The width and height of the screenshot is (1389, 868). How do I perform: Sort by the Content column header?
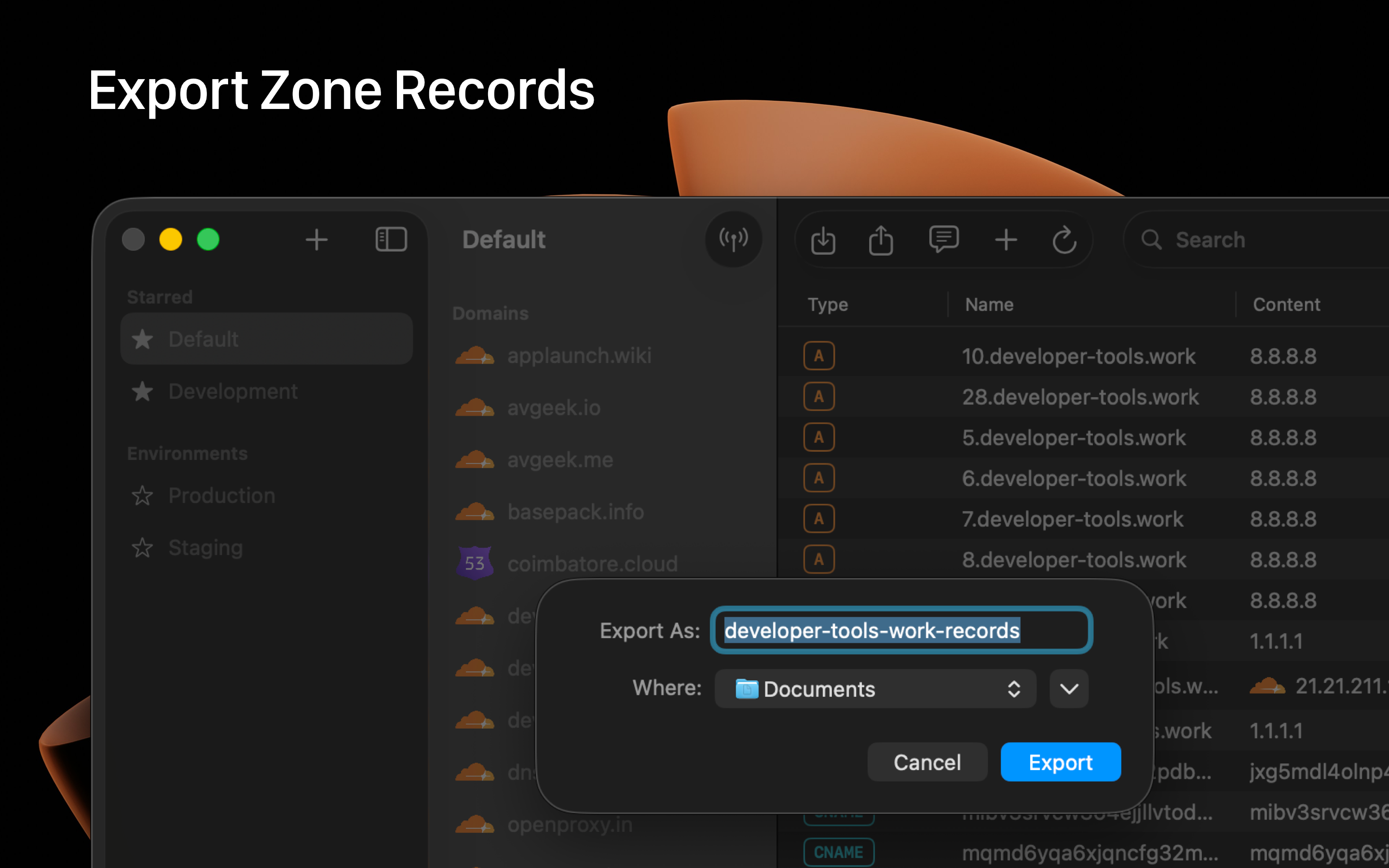pos(1286,304)
